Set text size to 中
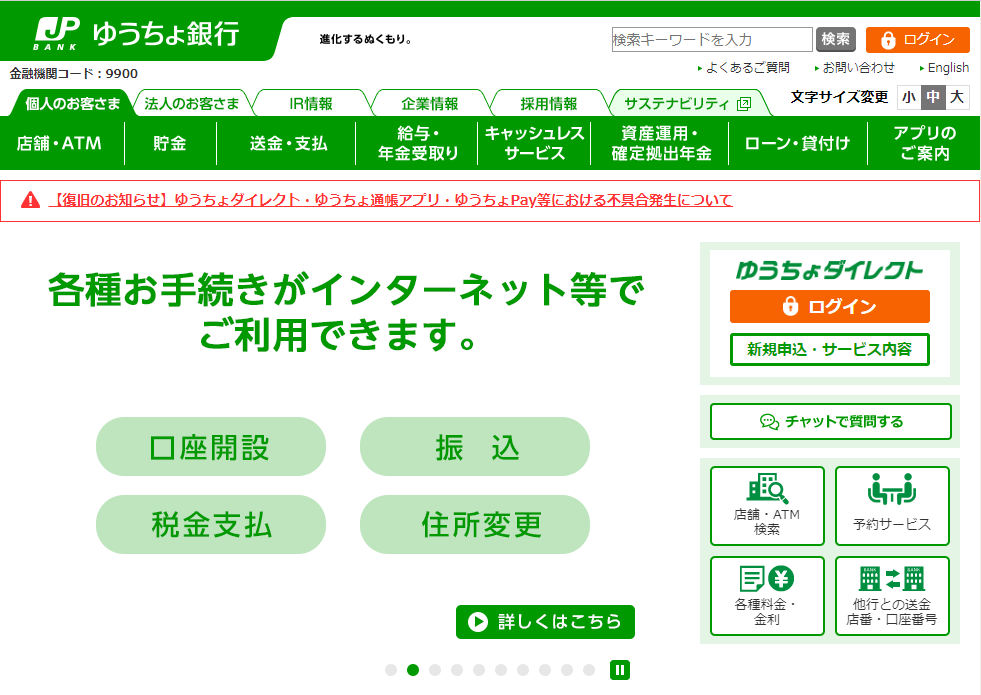This screenshot has width=981, height=695. coord(933,97)
